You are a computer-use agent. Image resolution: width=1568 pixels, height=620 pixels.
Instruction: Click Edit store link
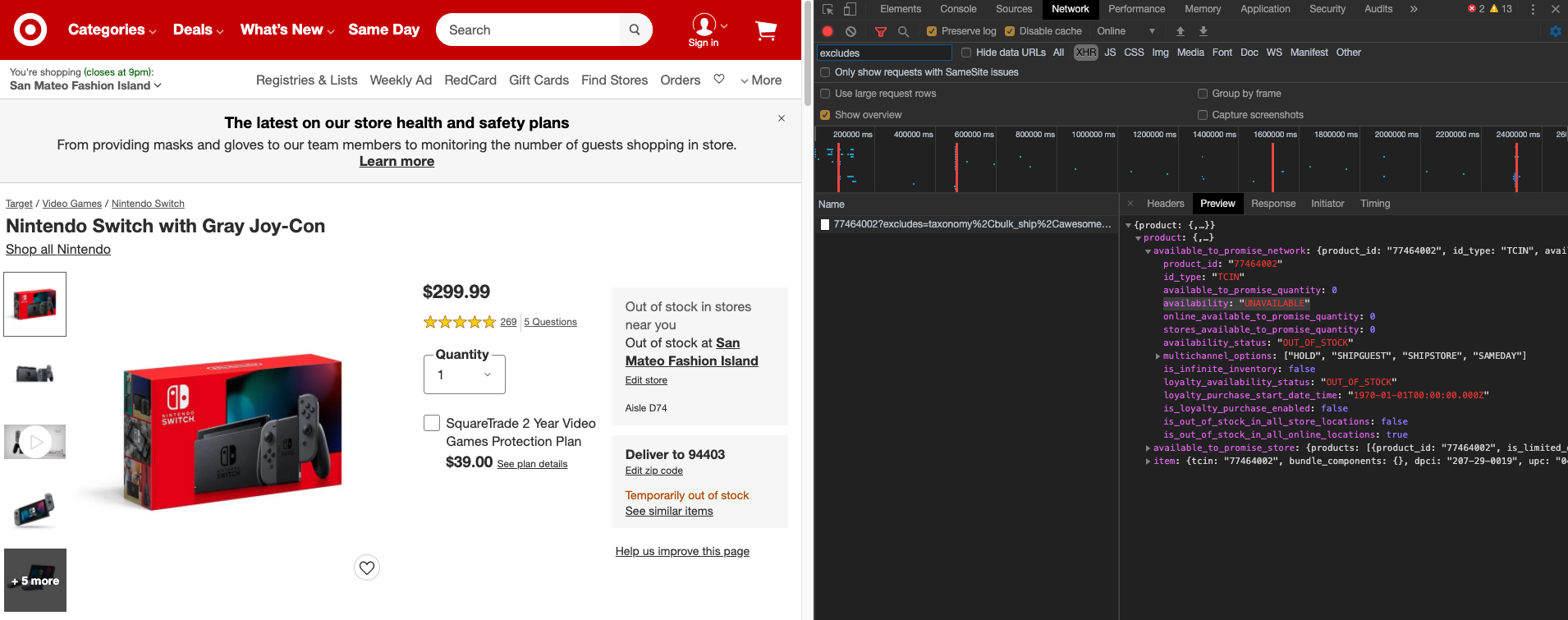pyautogui.click(x=646, y=380)
